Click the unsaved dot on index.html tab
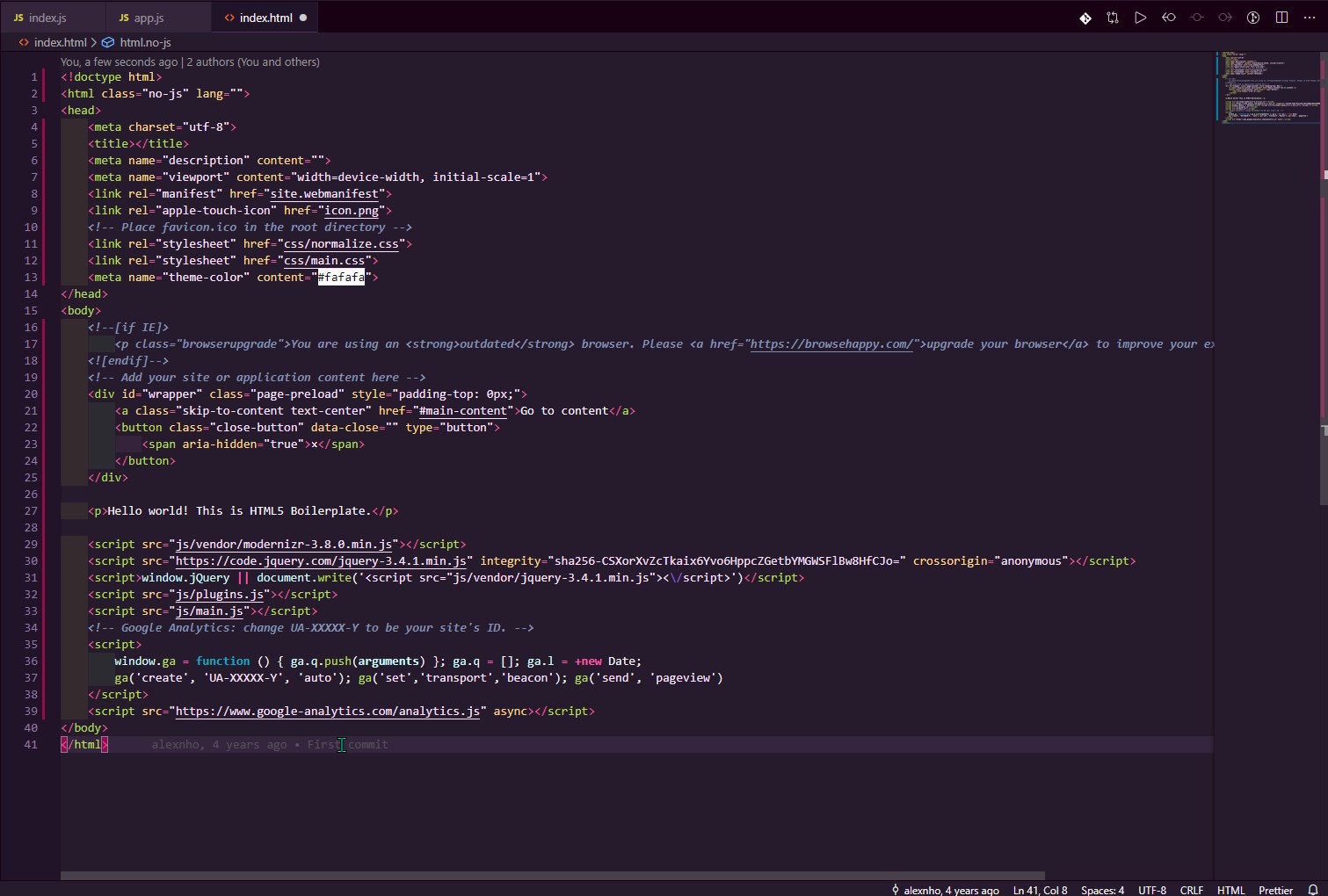The image size is (1328, 896). [x=303, y=18]
